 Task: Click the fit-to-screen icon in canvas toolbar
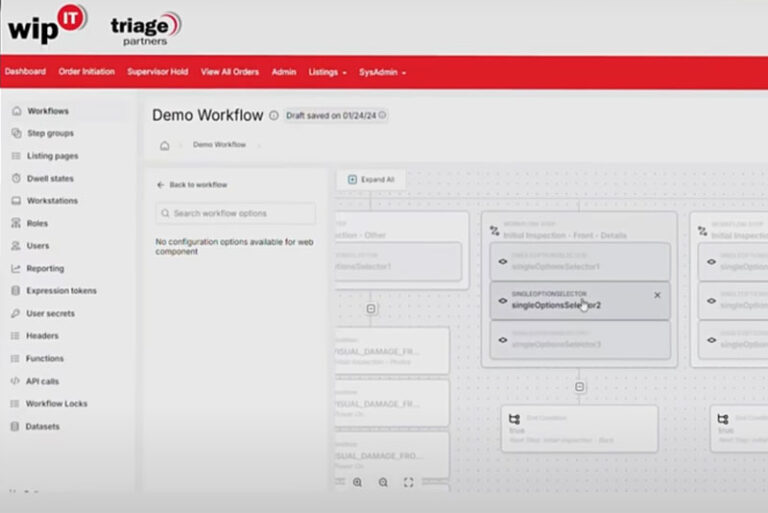coord(408,483)
